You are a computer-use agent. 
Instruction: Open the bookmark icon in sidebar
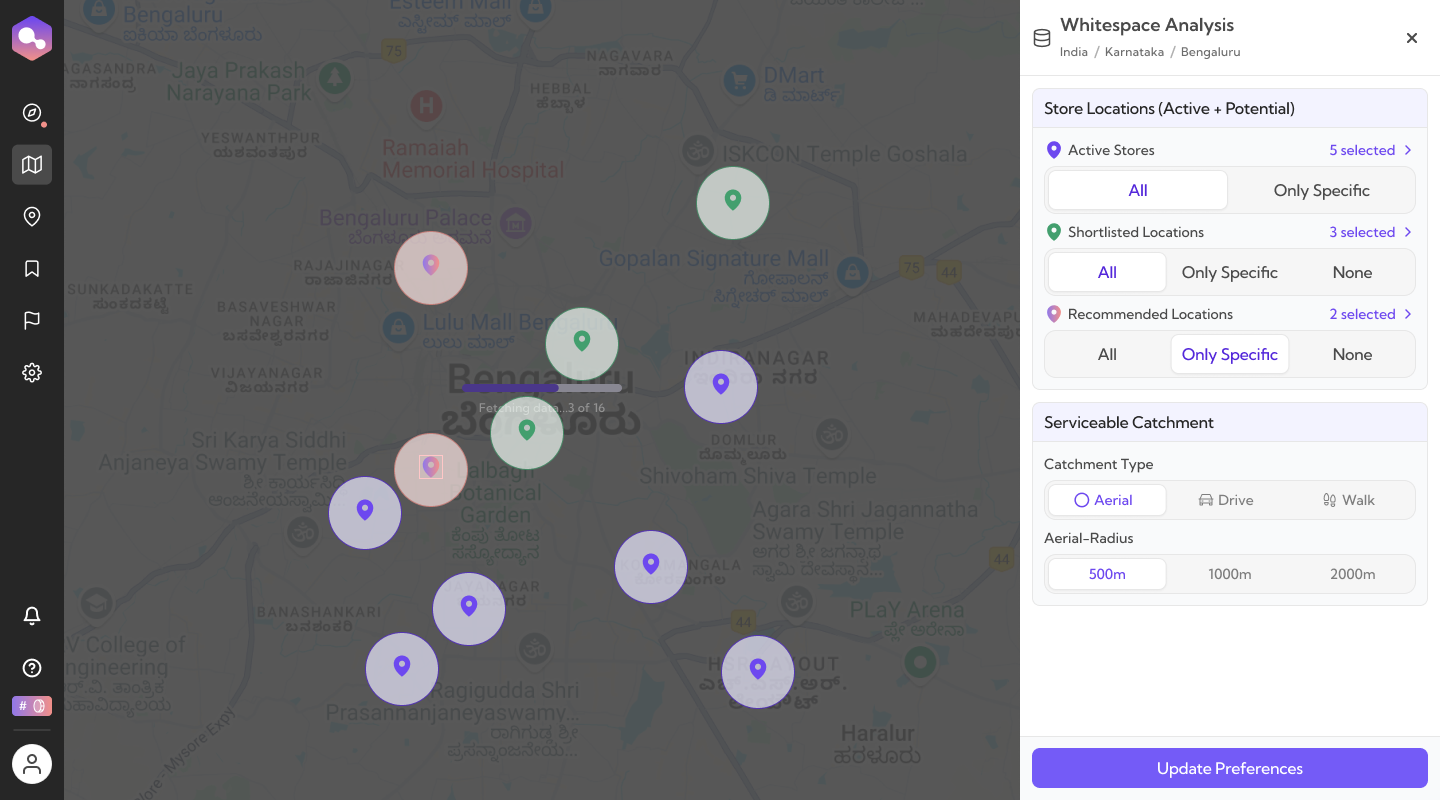pos(32,268)
